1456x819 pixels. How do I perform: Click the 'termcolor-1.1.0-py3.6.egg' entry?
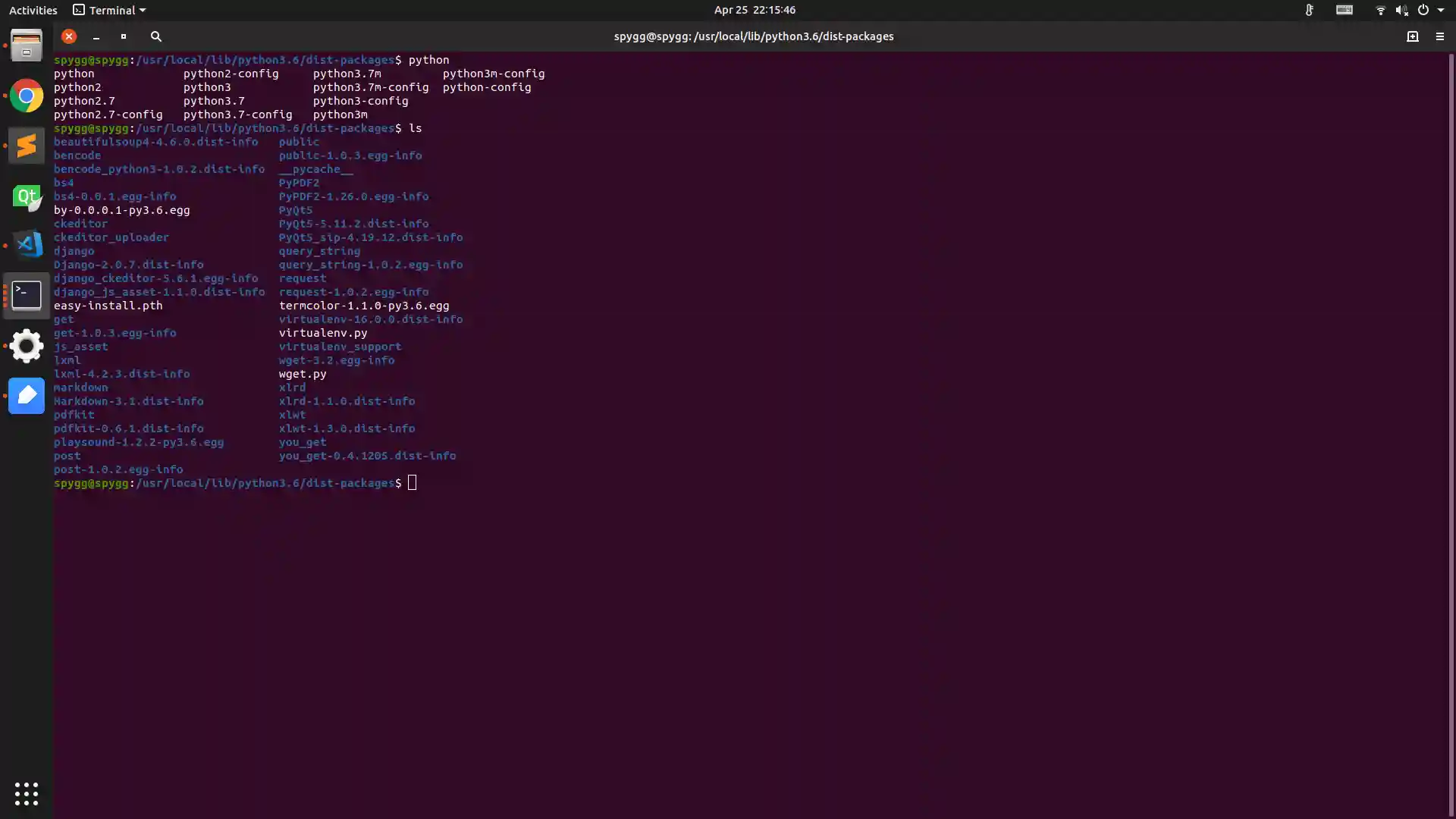click(364, 306)
